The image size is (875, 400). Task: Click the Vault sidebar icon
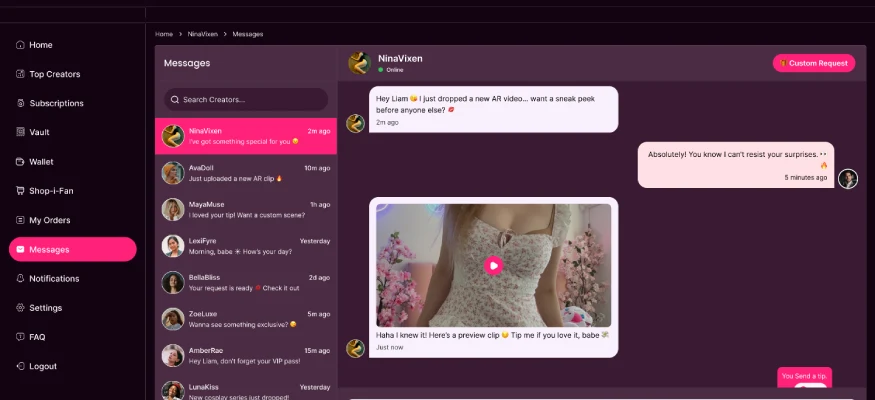tap(20, 132)
